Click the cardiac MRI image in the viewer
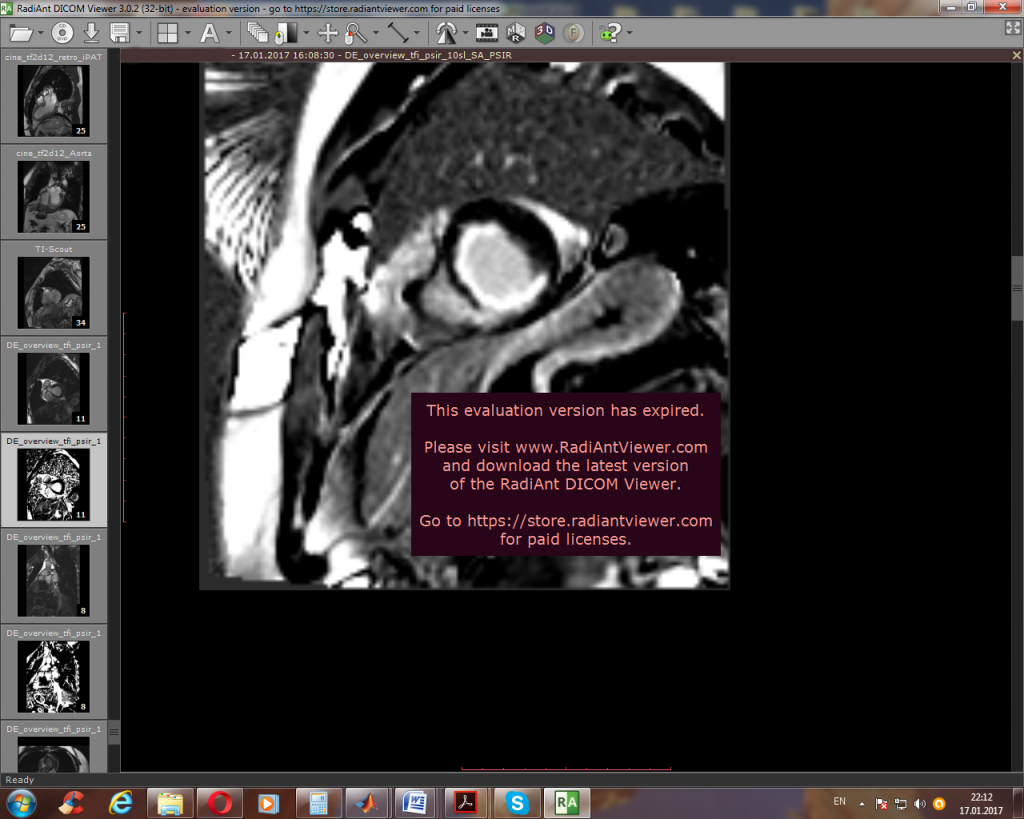This screenshot has height=819, width=1024. pos(464,326)
